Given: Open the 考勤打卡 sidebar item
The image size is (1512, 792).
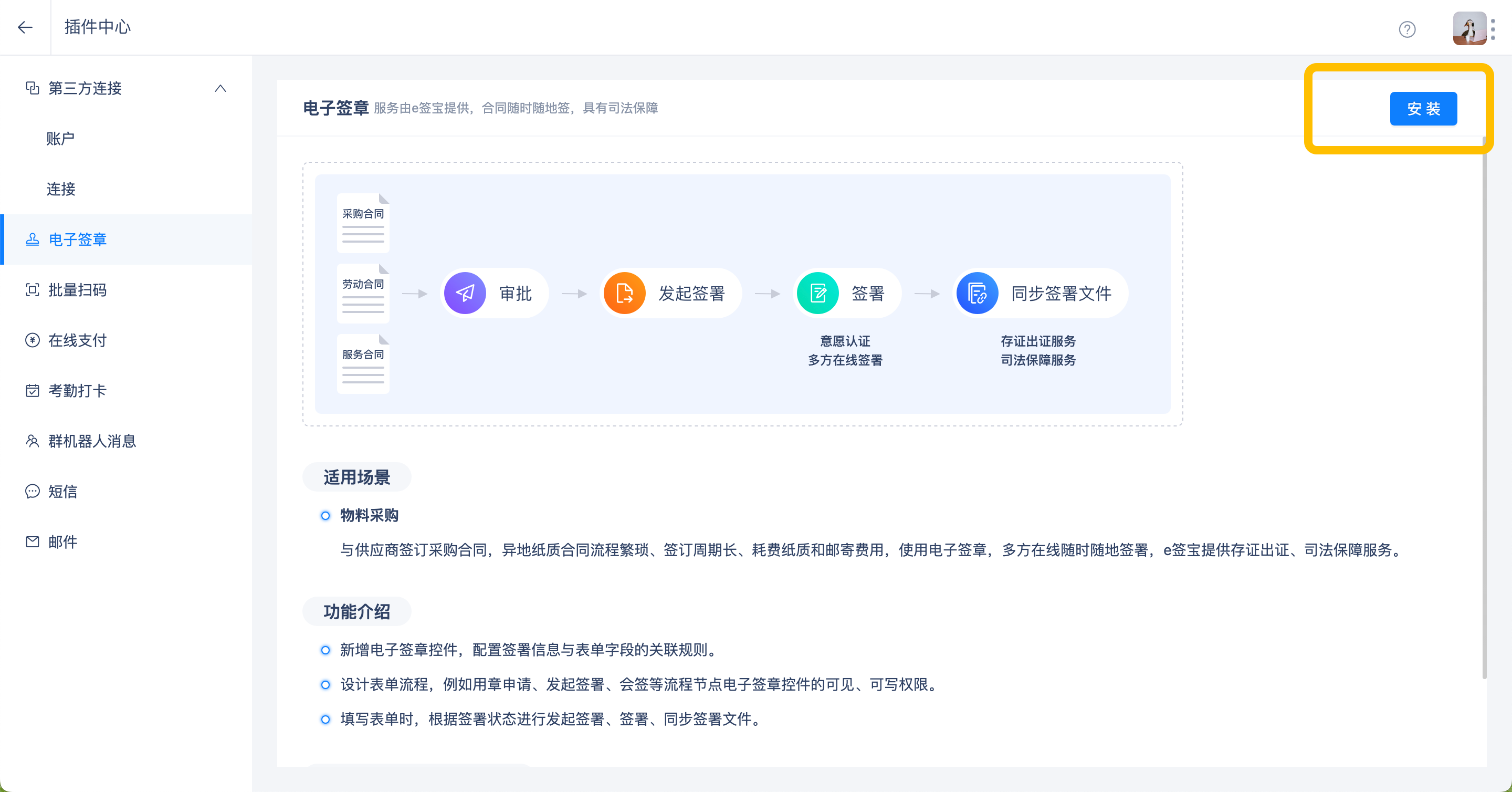Looking at the screenshot, I should (x=126, y=391).
